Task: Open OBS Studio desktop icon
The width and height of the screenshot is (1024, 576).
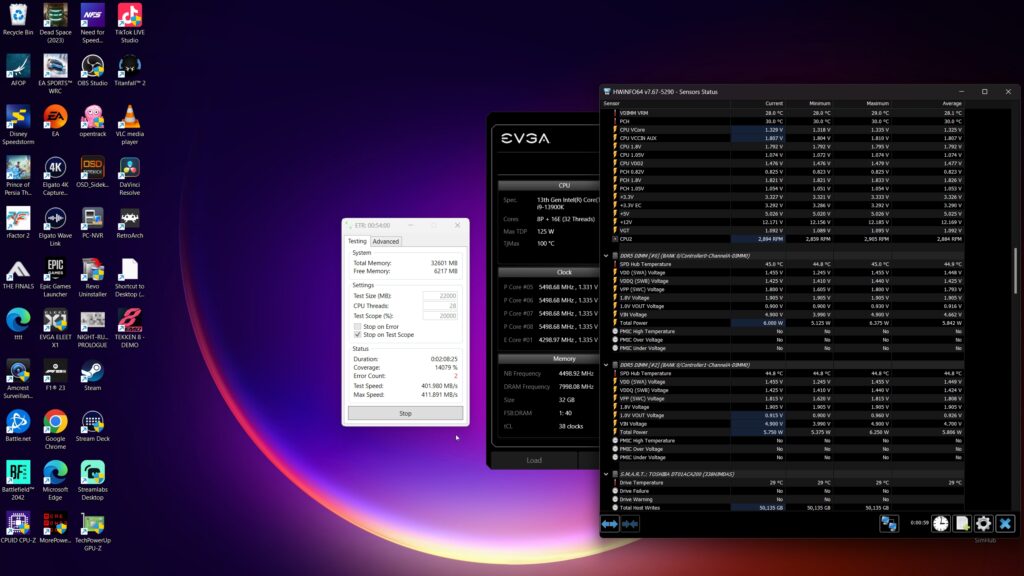Action: tap(92, 69)
